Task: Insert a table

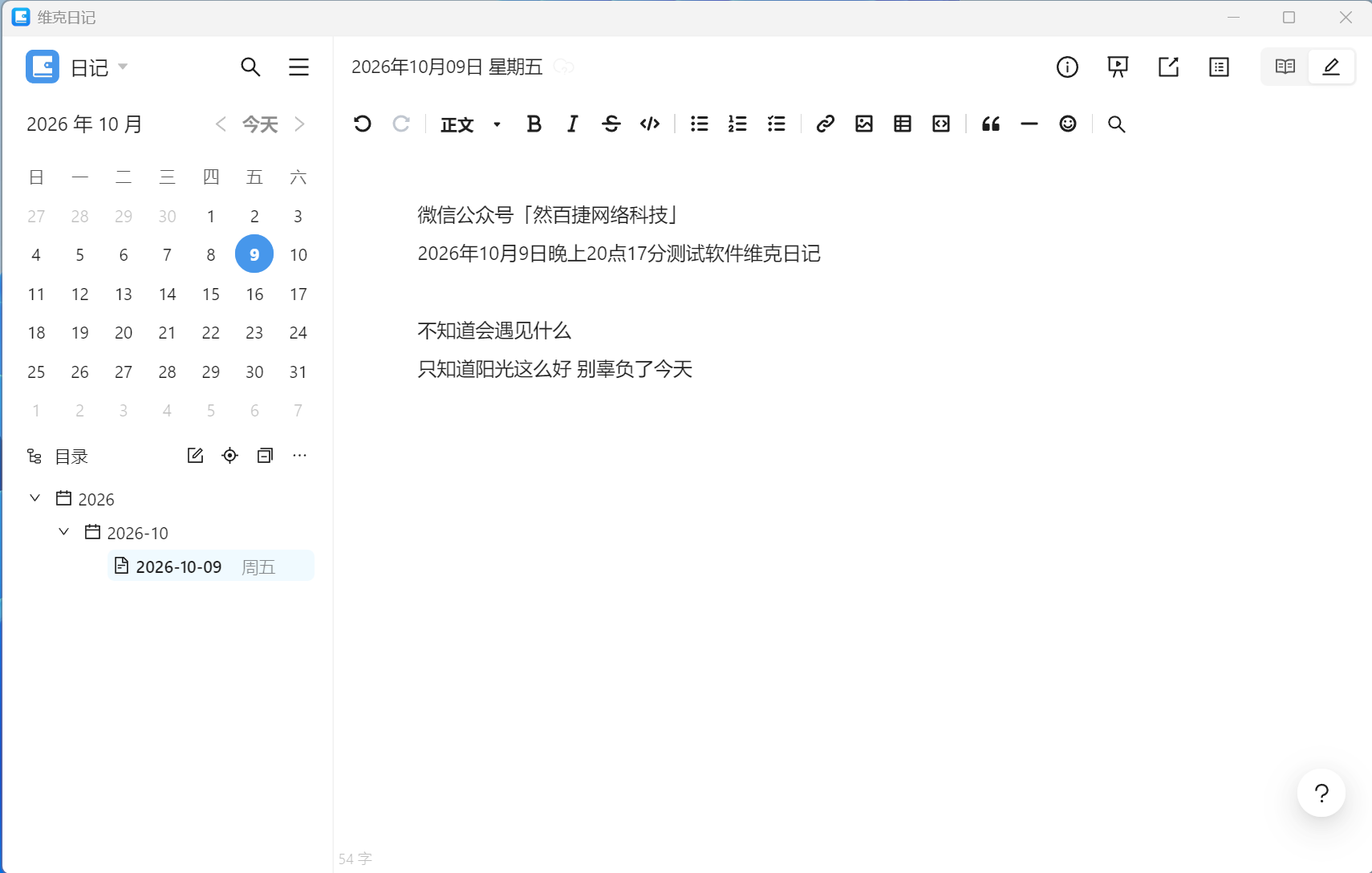Action: pos(903,124)
